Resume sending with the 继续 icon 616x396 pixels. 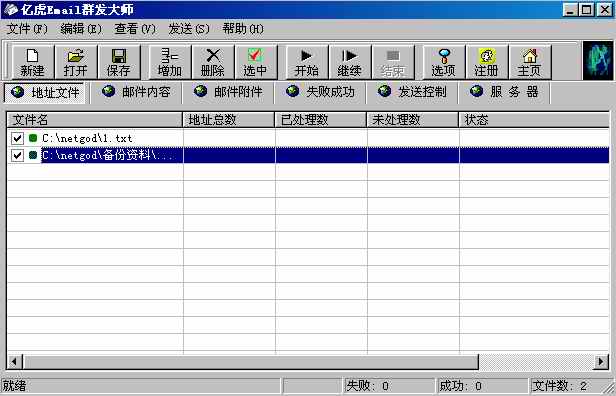(350, 62)
